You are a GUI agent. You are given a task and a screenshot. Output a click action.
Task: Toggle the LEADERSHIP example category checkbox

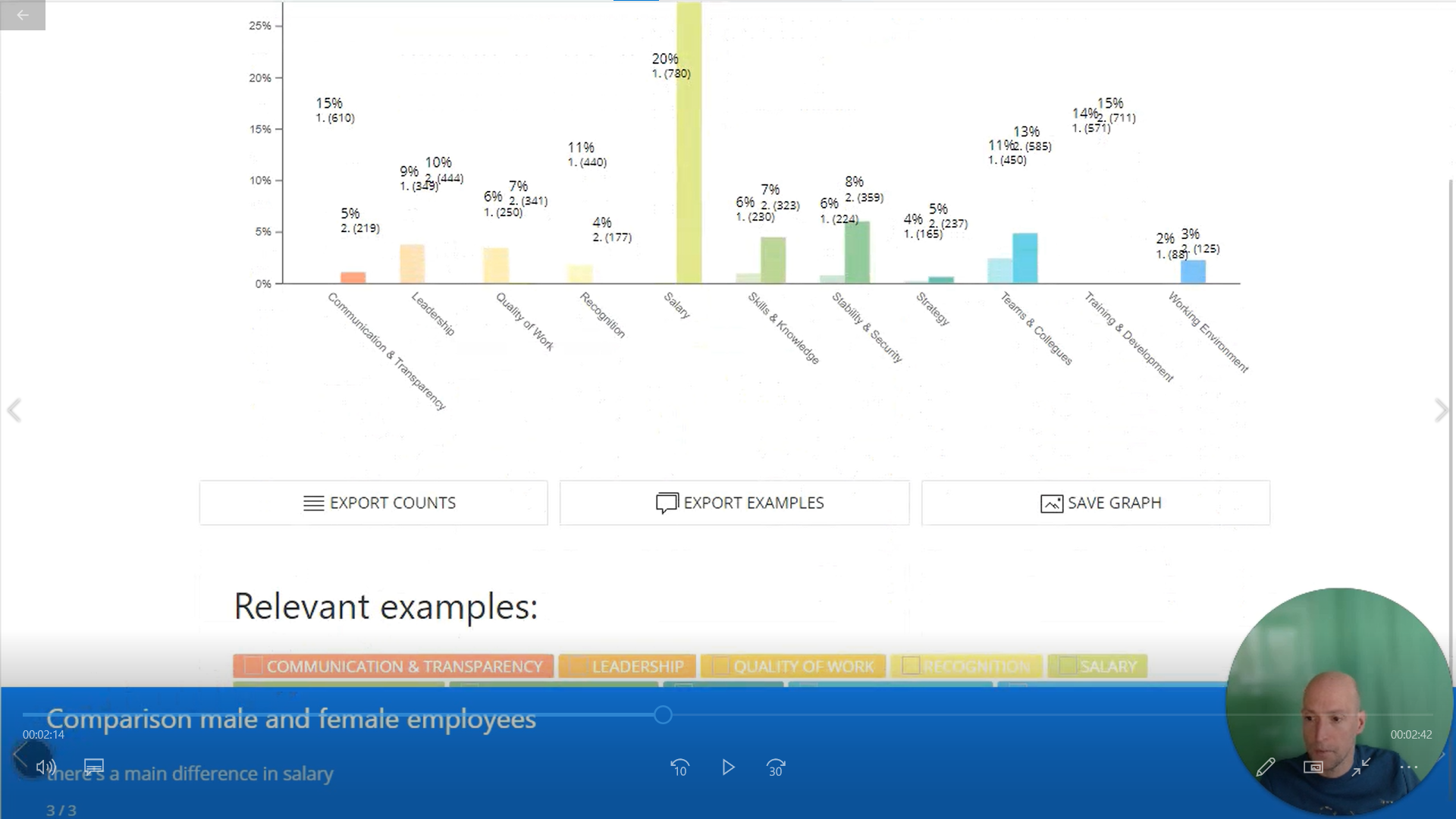579,666
